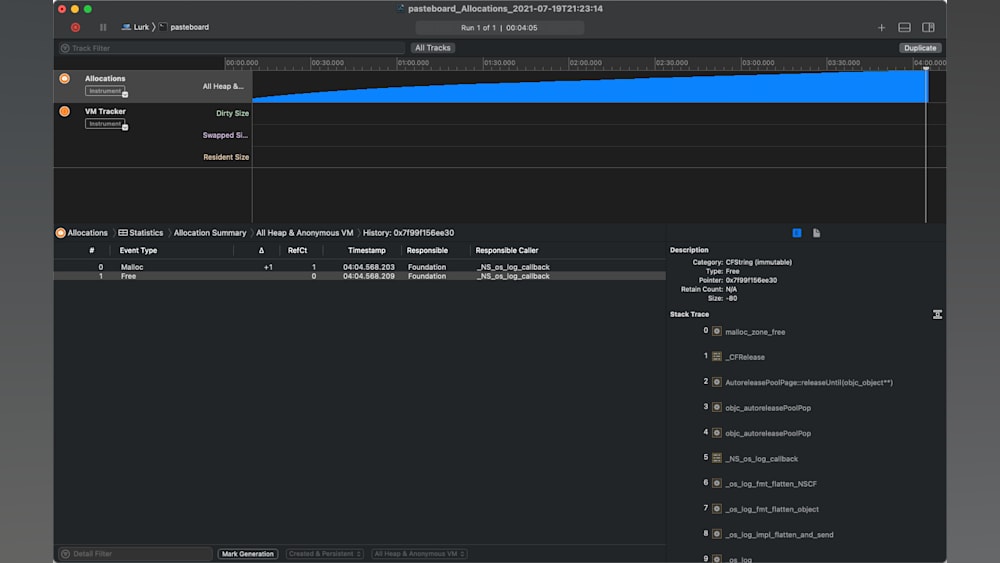
Task: Open the Created & Persistent dropdown
Action: click(325, 553)
